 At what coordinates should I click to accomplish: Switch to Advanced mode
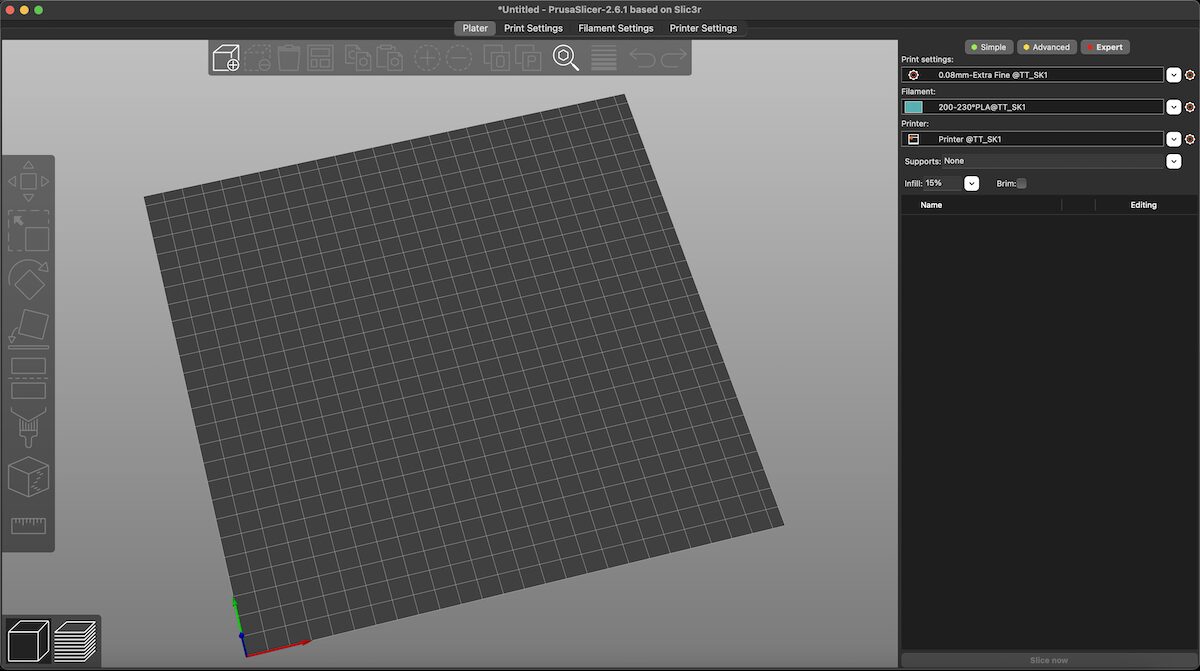tap(1046, 47)
